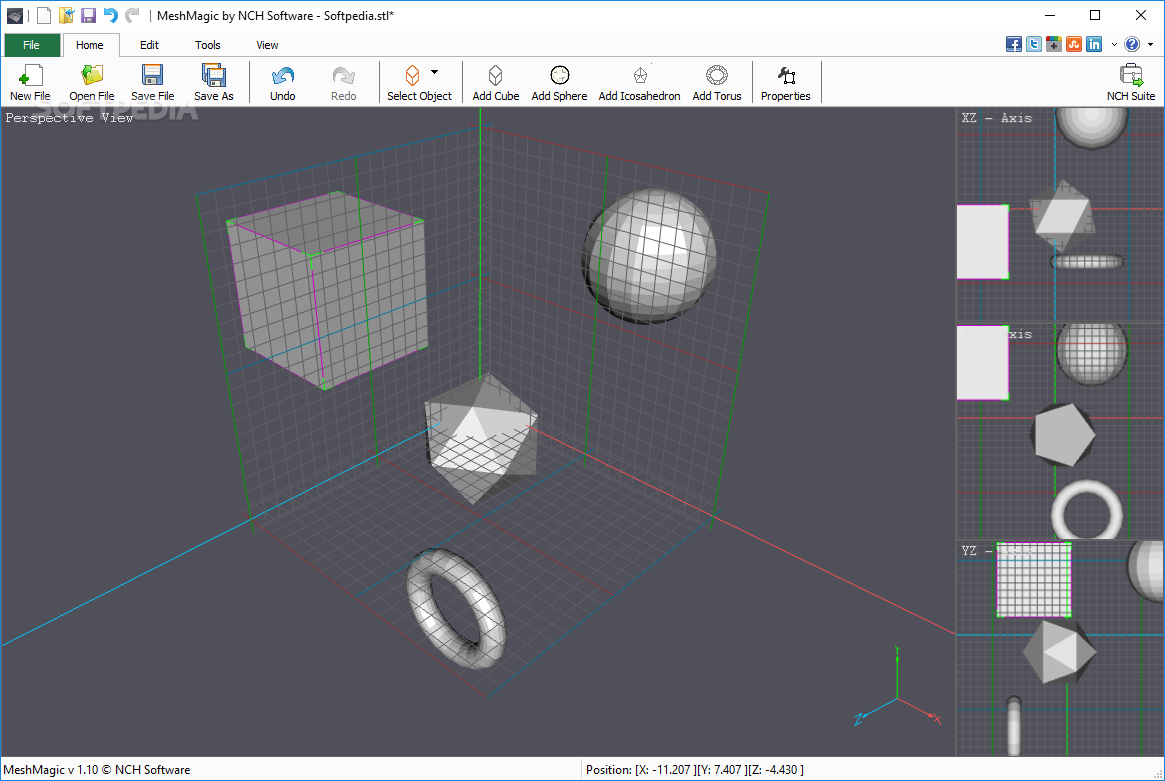The width and height of the screenshot is (1165, 781).
Task: Undo the last action
Action: click(282, 82)
